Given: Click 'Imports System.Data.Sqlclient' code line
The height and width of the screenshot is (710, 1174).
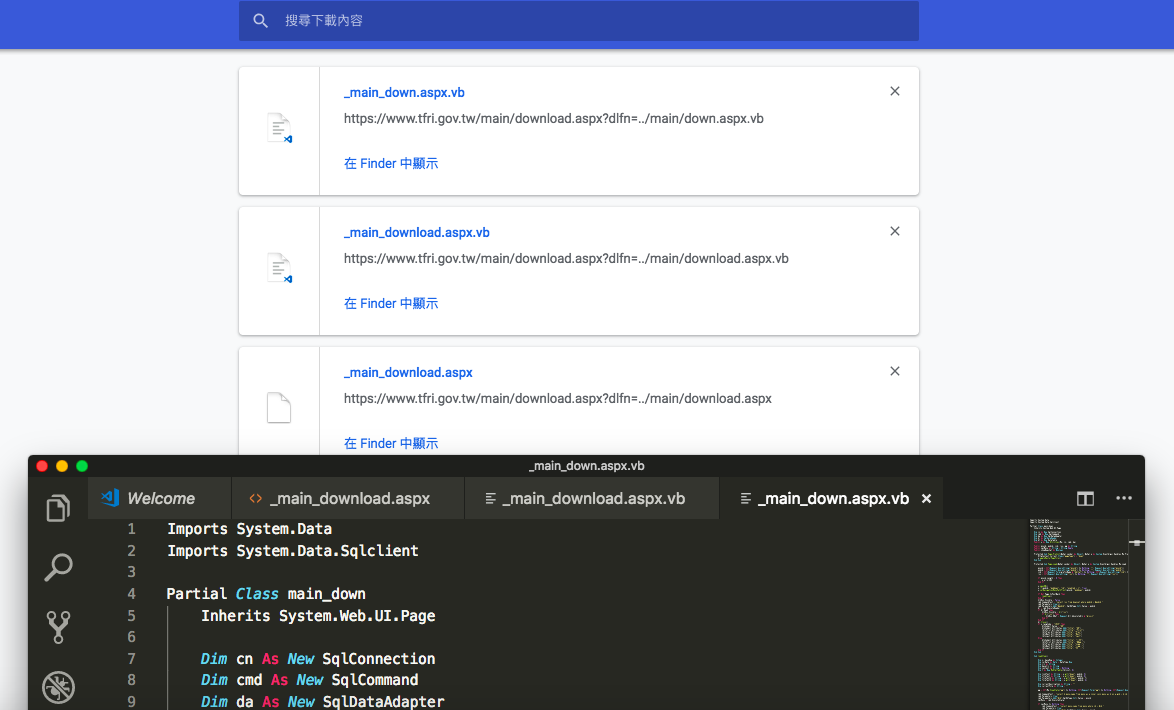Looking at the screenshot, I should coord(293,550).
